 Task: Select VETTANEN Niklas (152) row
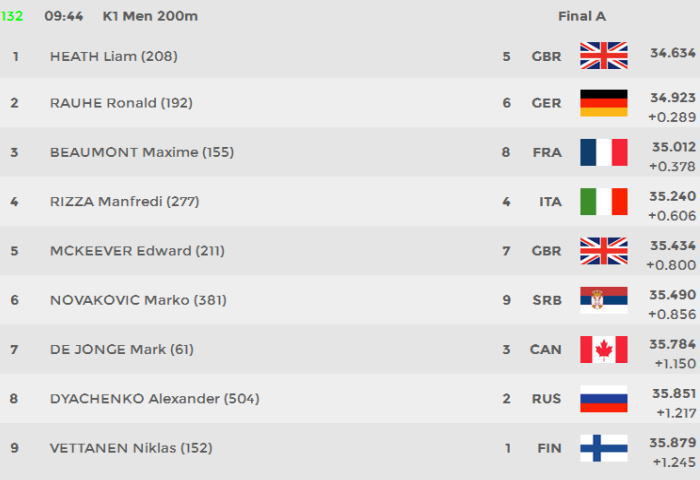pos(350,448)
